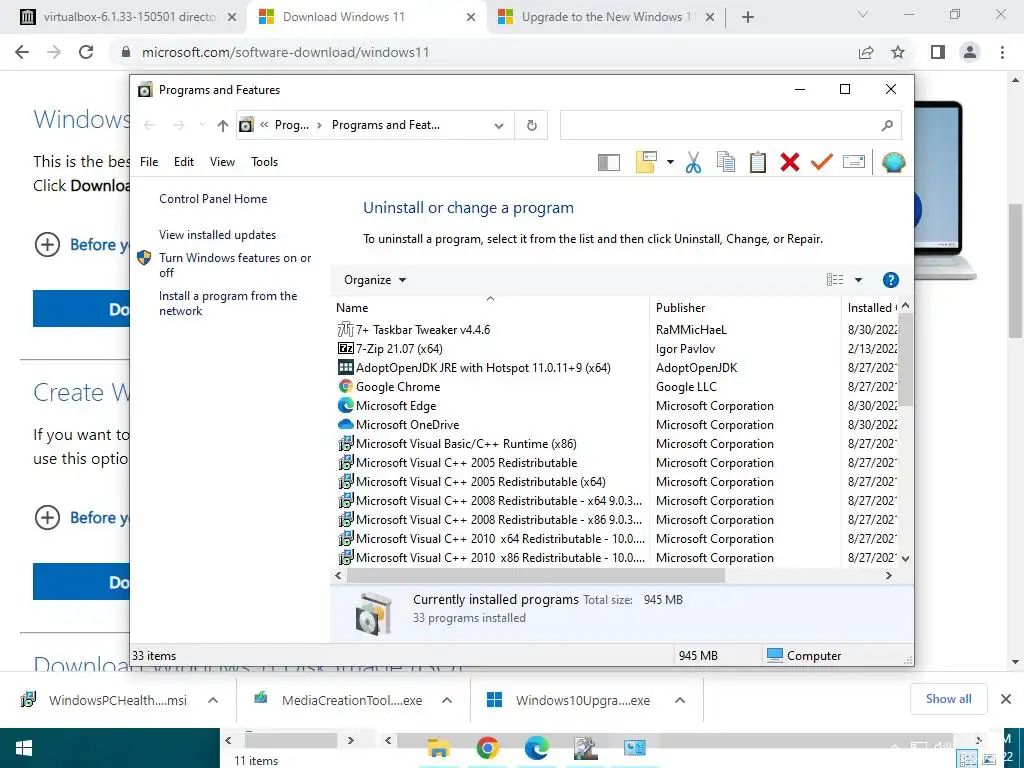Select Microsoft OneDrive in programs list
The width and height of the screenshot is (1024, 768).
click(398, 424)
